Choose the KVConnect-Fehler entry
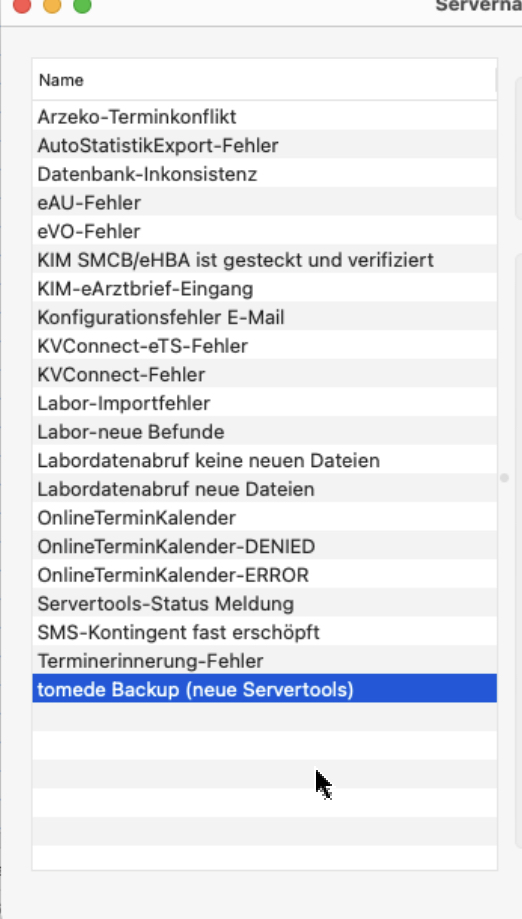Image resolution: width=522 pixels, height=919 pixels. pos(265,374)
